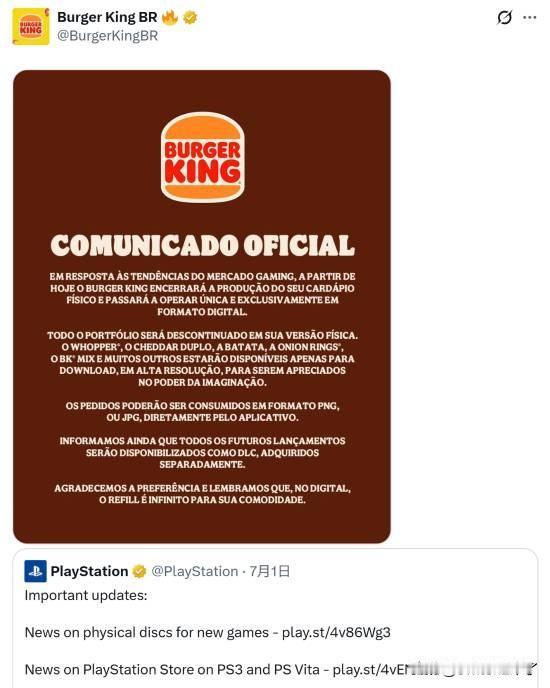This screenshot has height=688, width=550.
Task: Click the 7月1日 date of quoted post
Action: point(270,571)
